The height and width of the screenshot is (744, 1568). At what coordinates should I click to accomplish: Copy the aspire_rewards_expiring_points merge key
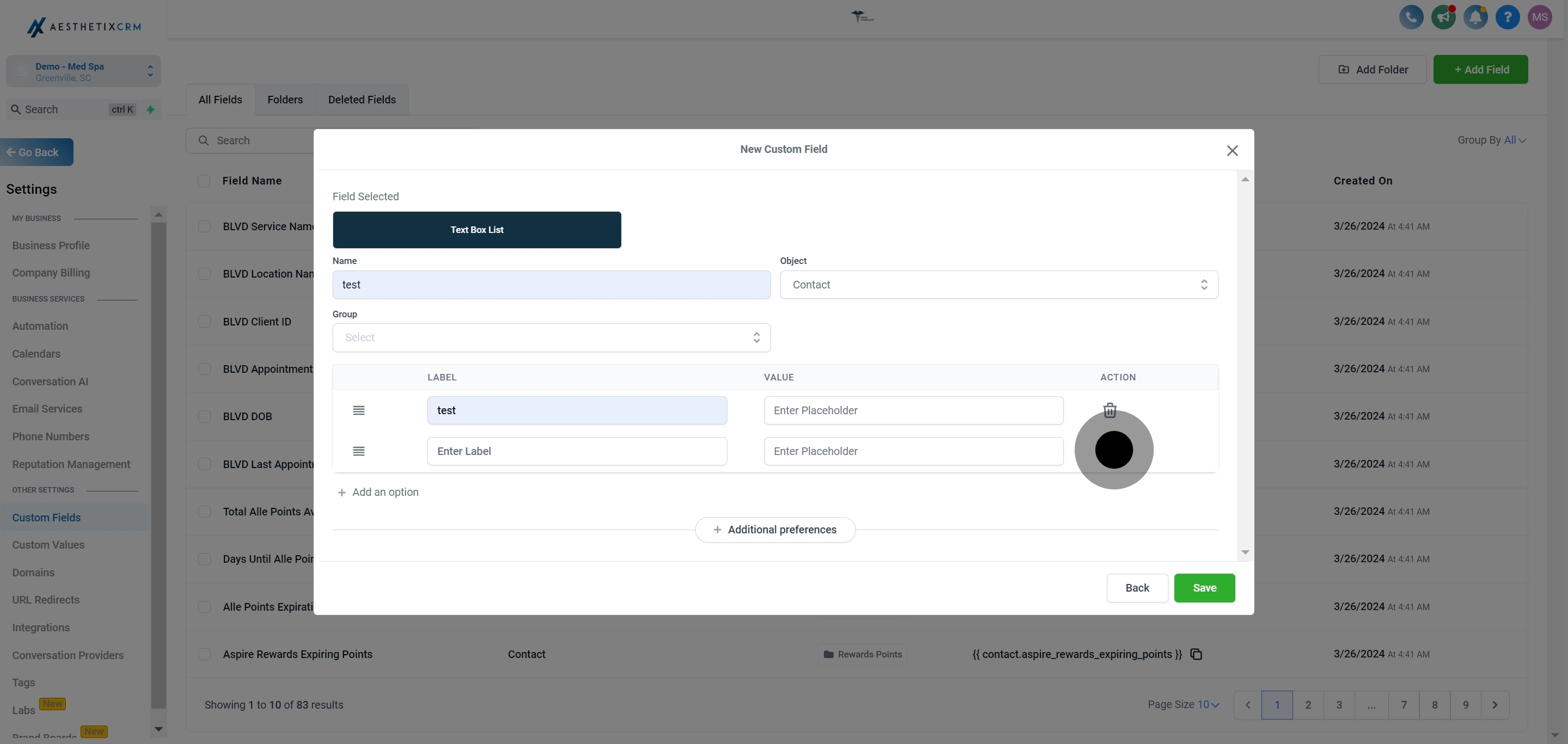click(x=1196, y=655)
